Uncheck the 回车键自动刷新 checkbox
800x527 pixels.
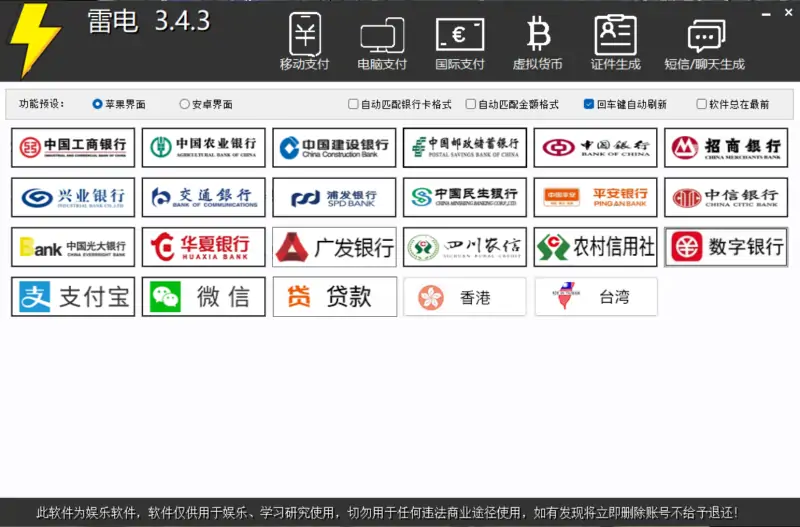[589, 104]
